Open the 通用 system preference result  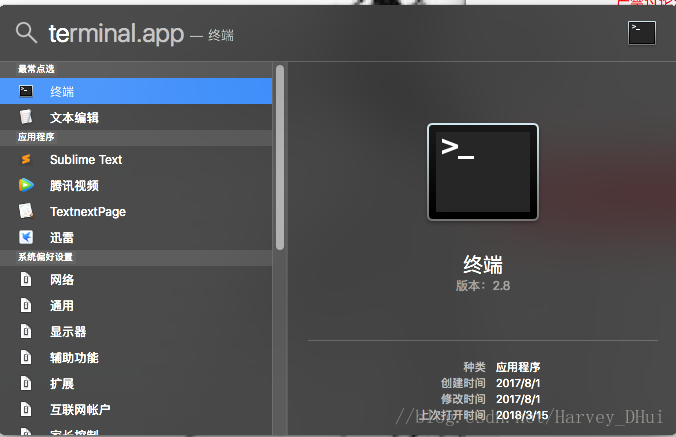136,305
